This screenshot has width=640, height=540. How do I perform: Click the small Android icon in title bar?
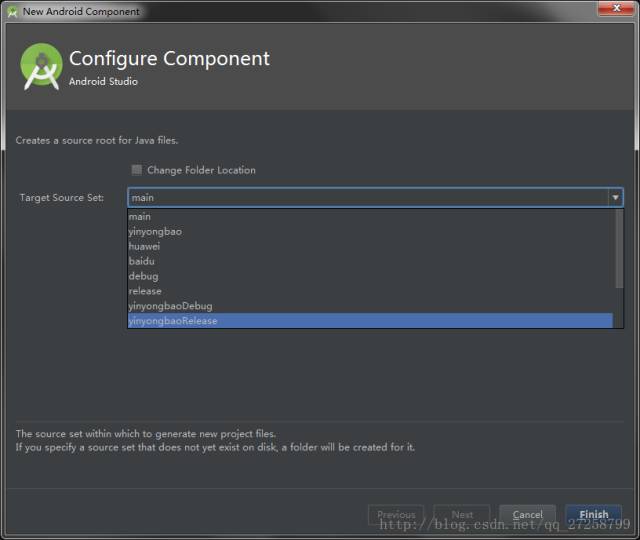12,12
